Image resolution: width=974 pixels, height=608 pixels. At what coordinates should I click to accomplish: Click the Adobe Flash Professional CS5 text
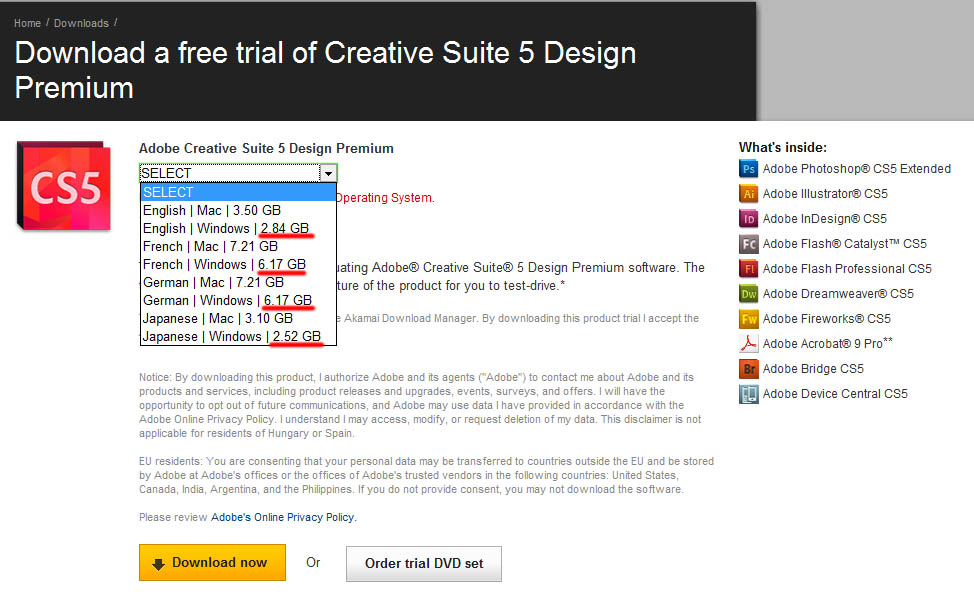click(x=847, y=269)
